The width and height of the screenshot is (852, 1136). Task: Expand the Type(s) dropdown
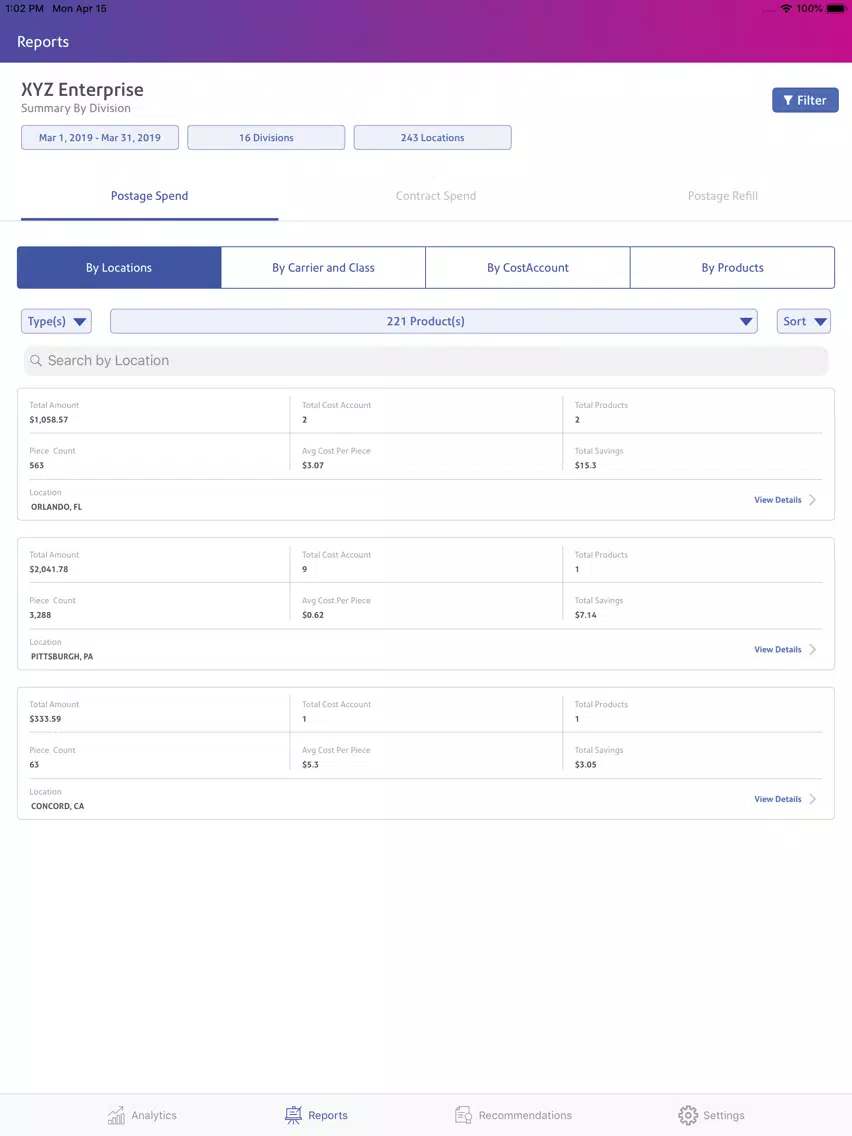[x=57, y=321]
